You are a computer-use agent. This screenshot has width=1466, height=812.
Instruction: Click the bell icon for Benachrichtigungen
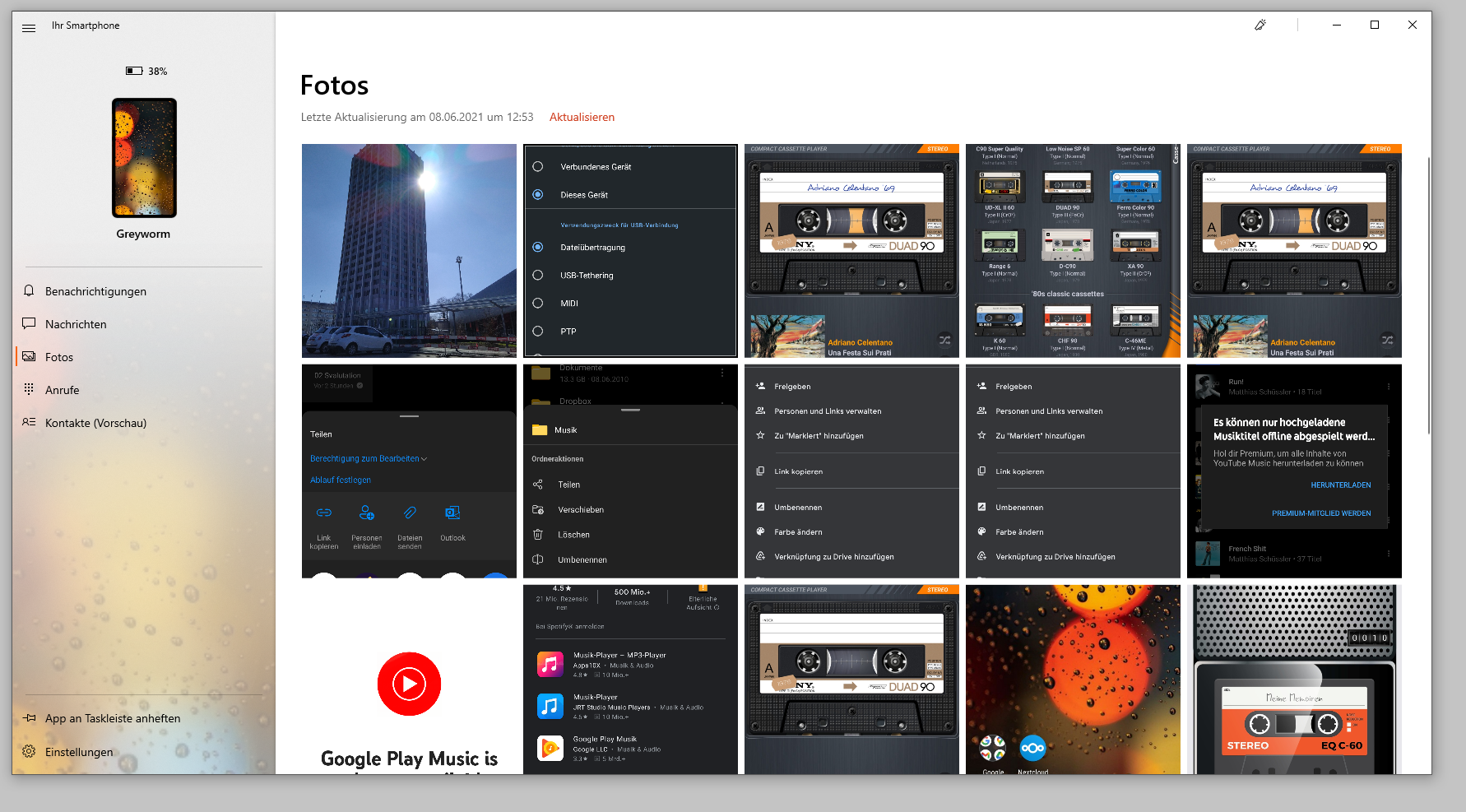tap(29, 291)
